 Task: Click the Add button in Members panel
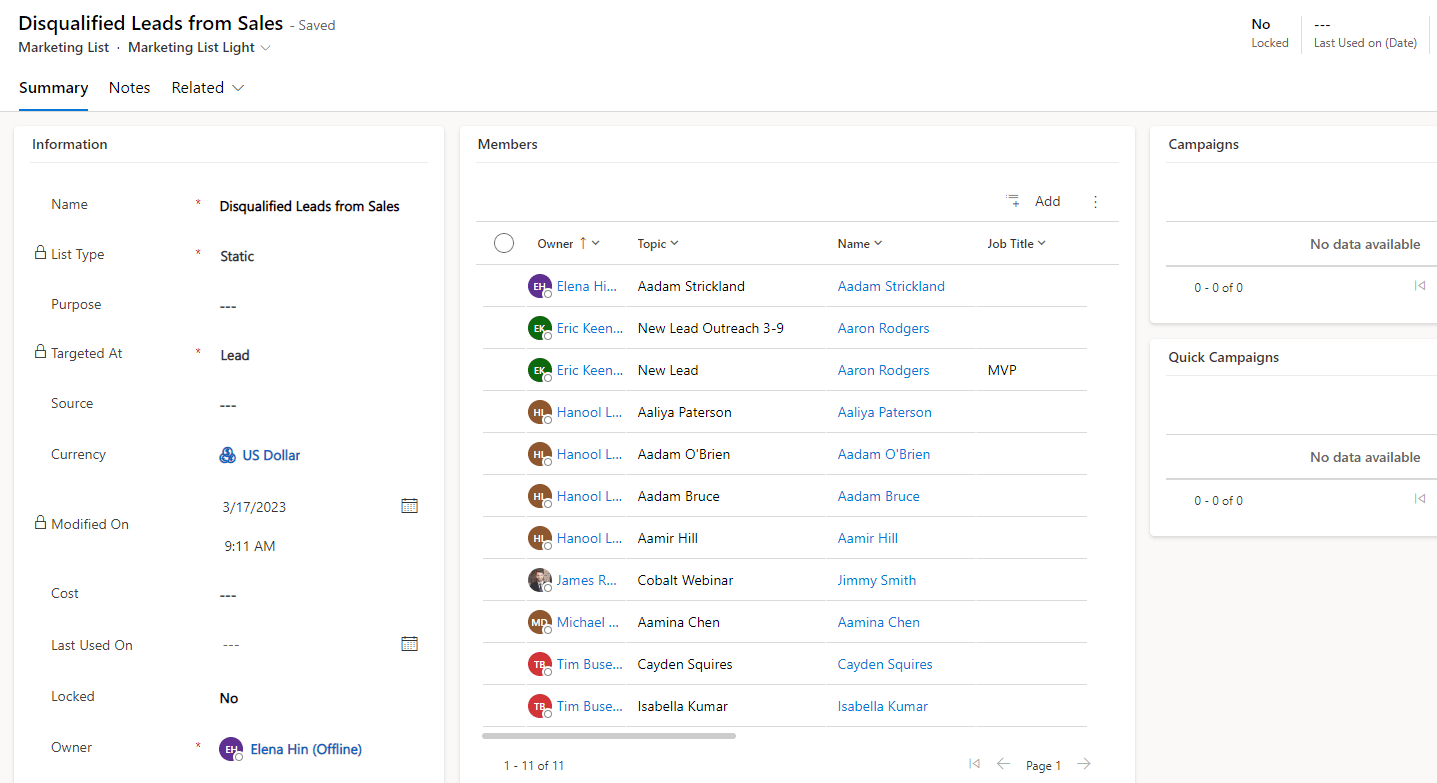click(x=1047, y=201)
